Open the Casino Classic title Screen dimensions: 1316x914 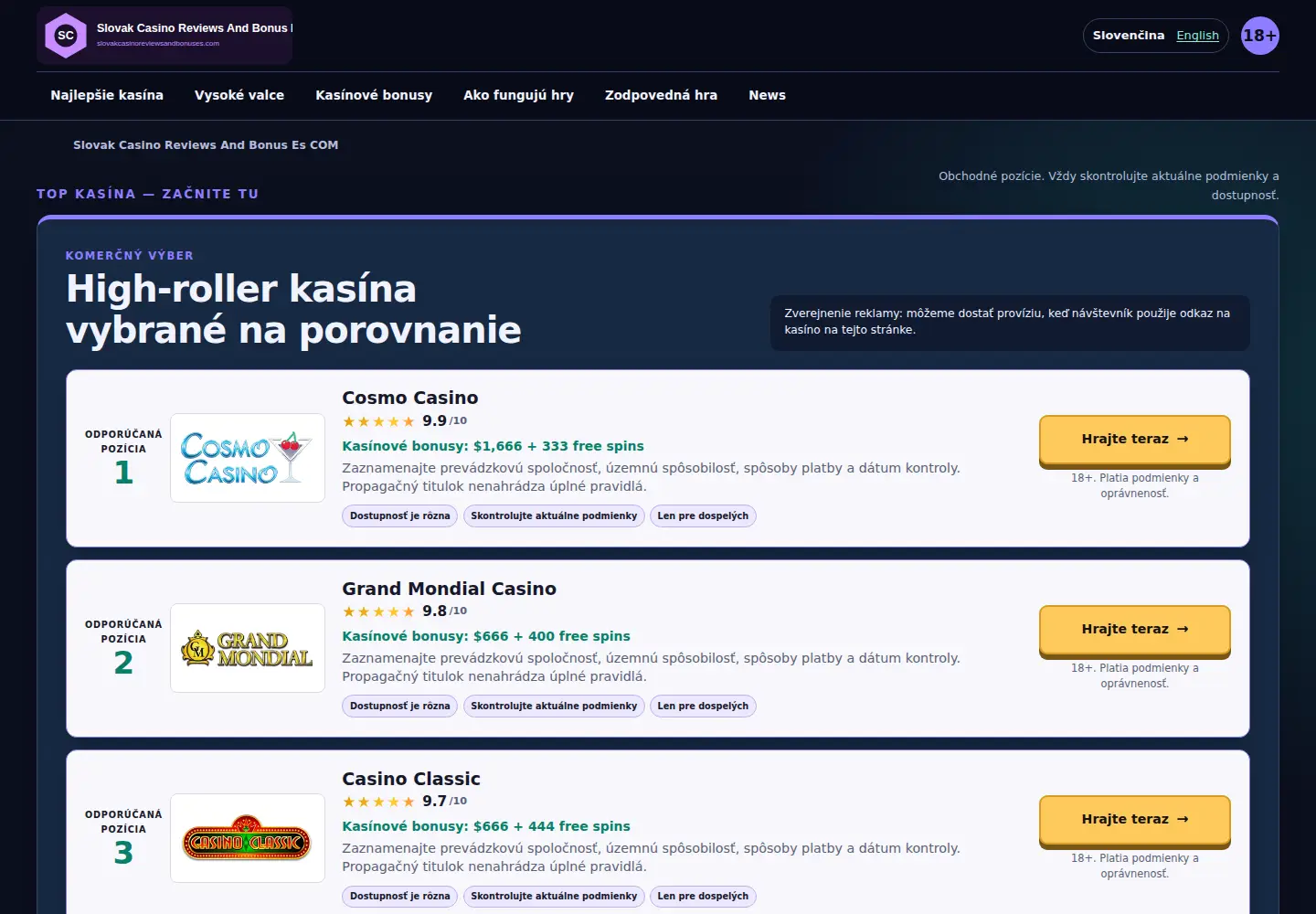pos(411,779)
